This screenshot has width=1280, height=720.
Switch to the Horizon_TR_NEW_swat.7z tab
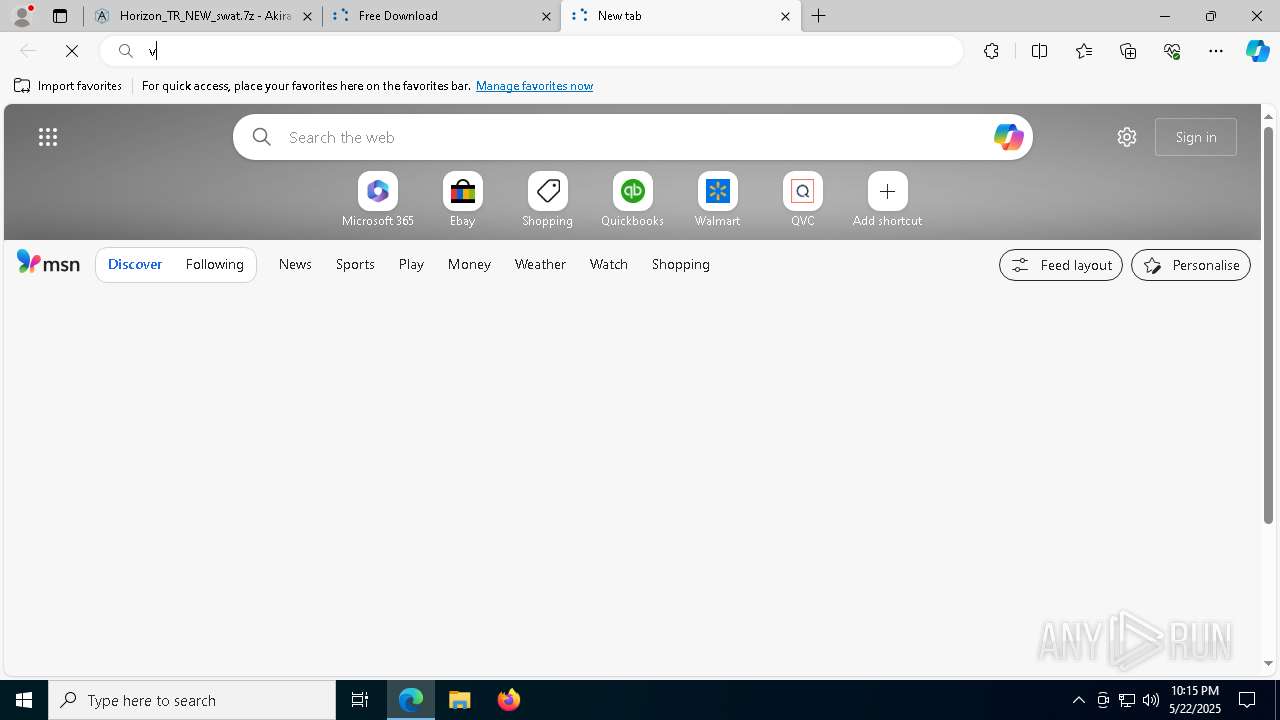(x=203, y=16)
